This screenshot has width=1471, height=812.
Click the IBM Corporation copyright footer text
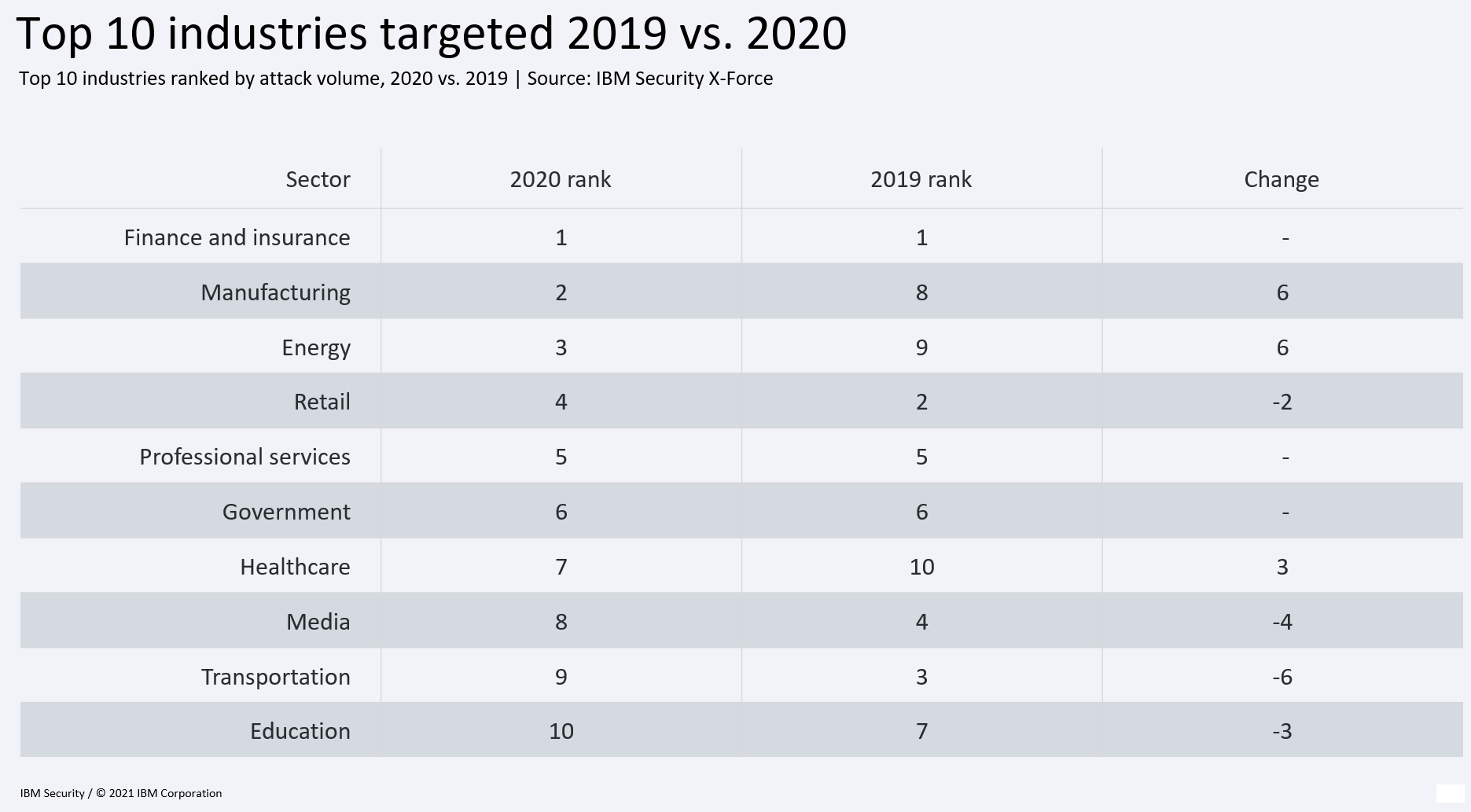pos(121,793)
